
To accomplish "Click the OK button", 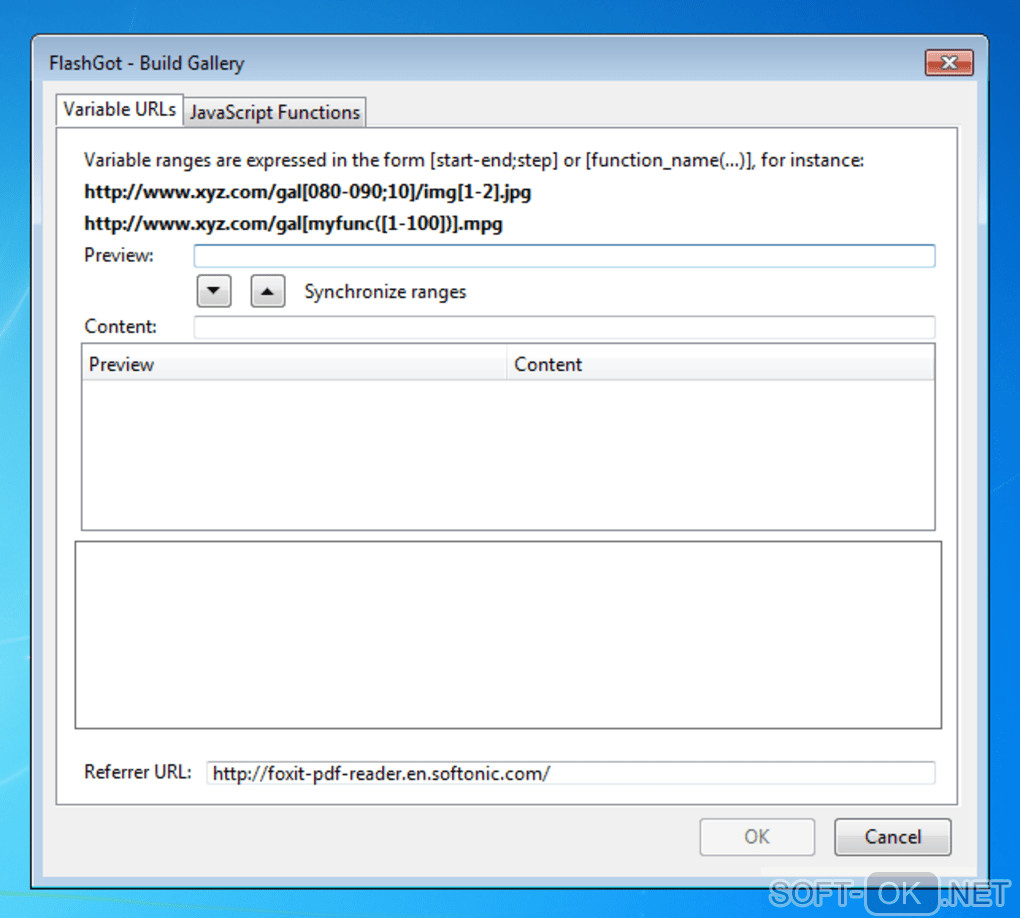I will coord(757,837).
